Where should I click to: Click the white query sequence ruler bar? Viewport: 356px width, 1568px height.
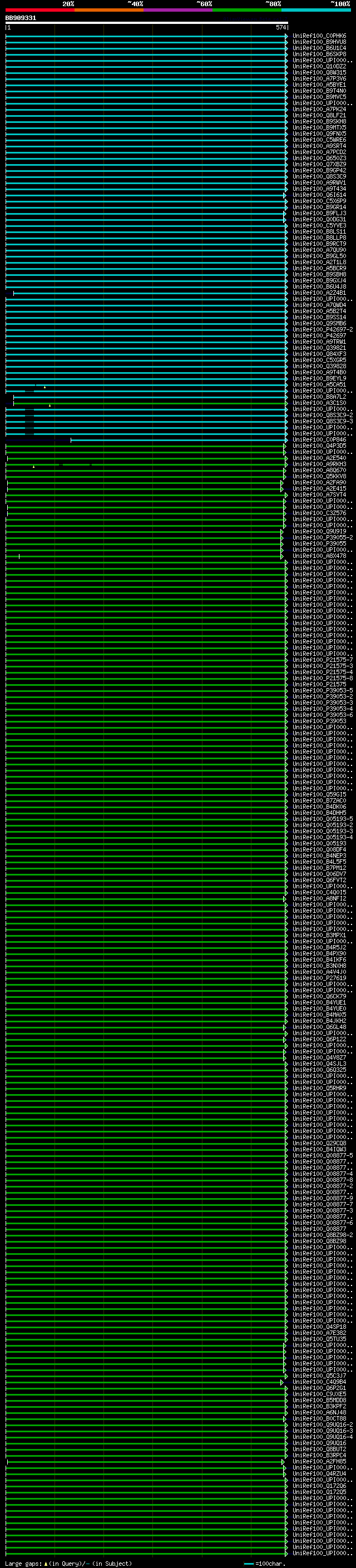[147, 22]
